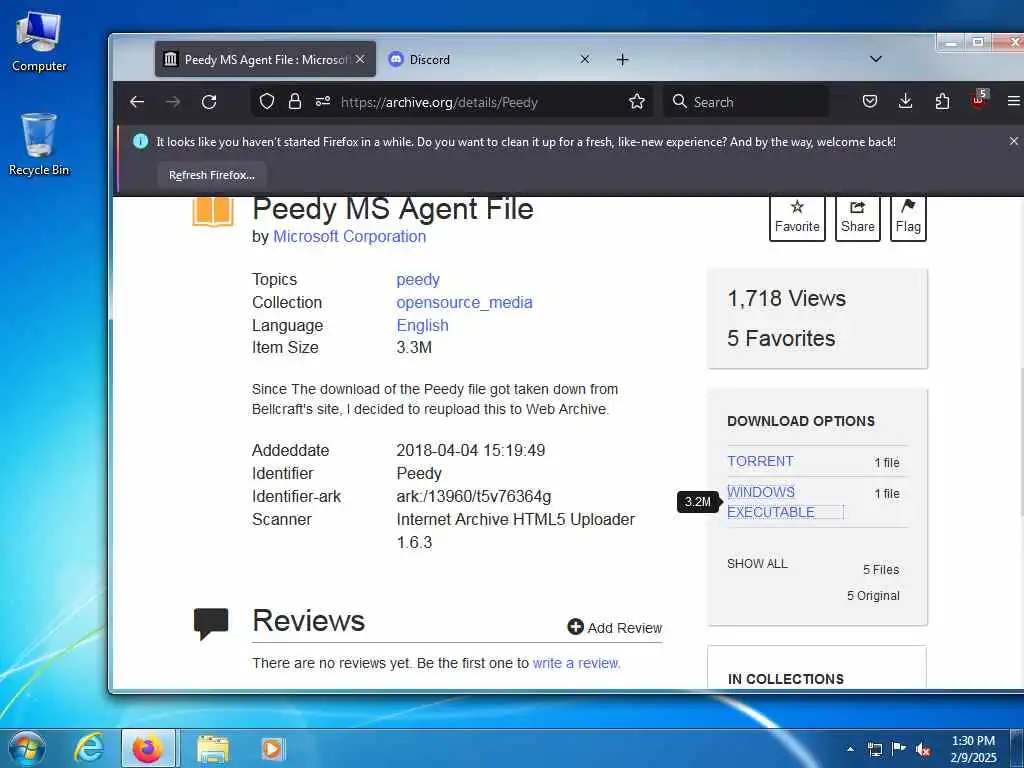Click the Add Review link

615,628
